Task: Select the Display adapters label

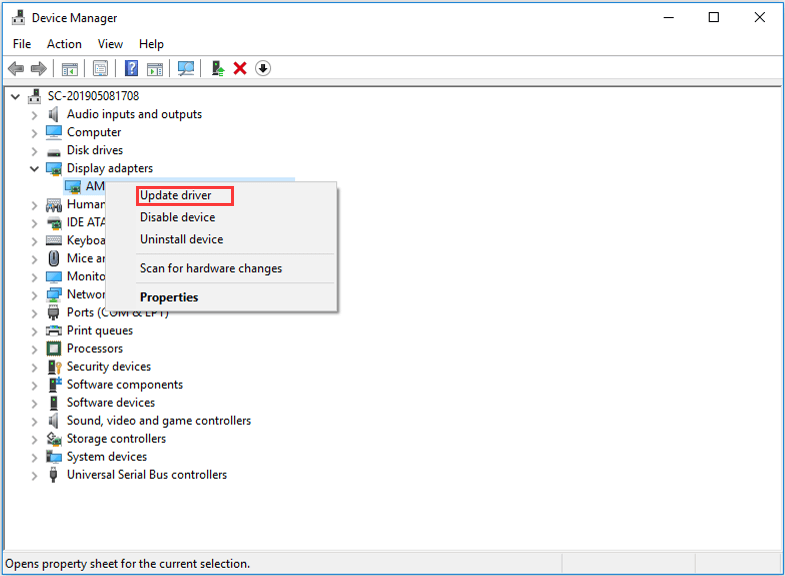Action: [x=110, y=168]
